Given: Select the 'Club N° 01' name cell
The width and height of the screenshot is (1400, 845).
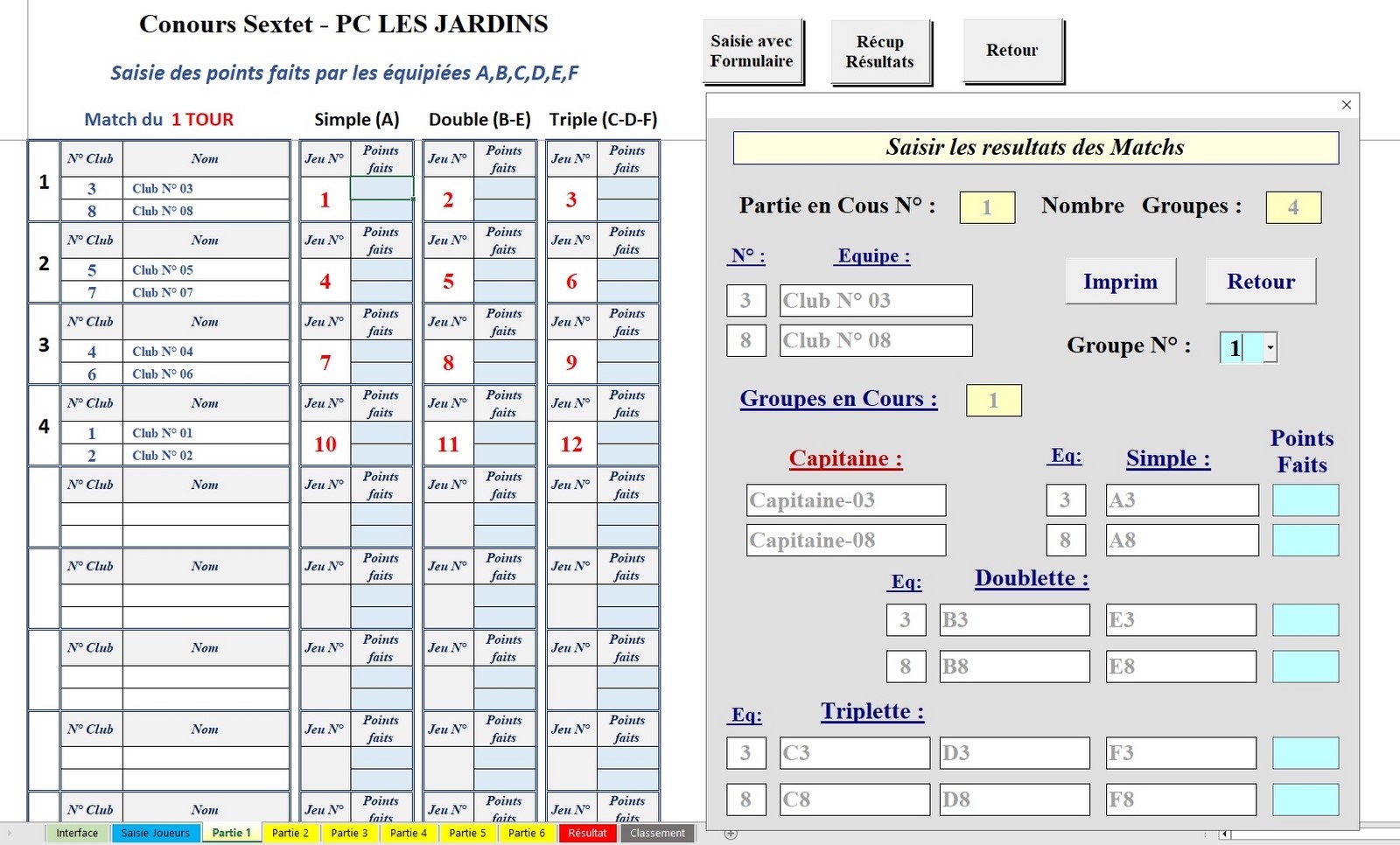Looking at the screenshot, I should click(x=206, y=432).
